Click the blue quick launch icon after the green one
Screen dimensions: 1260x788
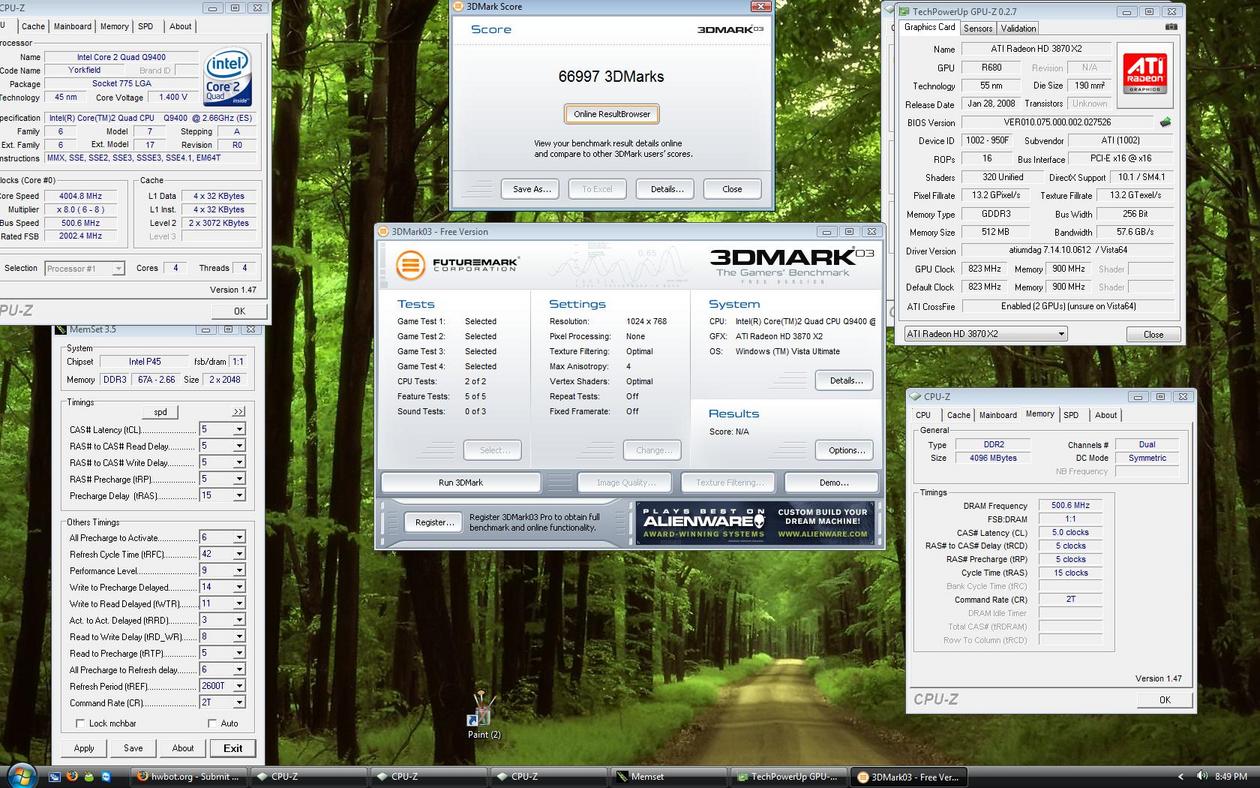105,776
